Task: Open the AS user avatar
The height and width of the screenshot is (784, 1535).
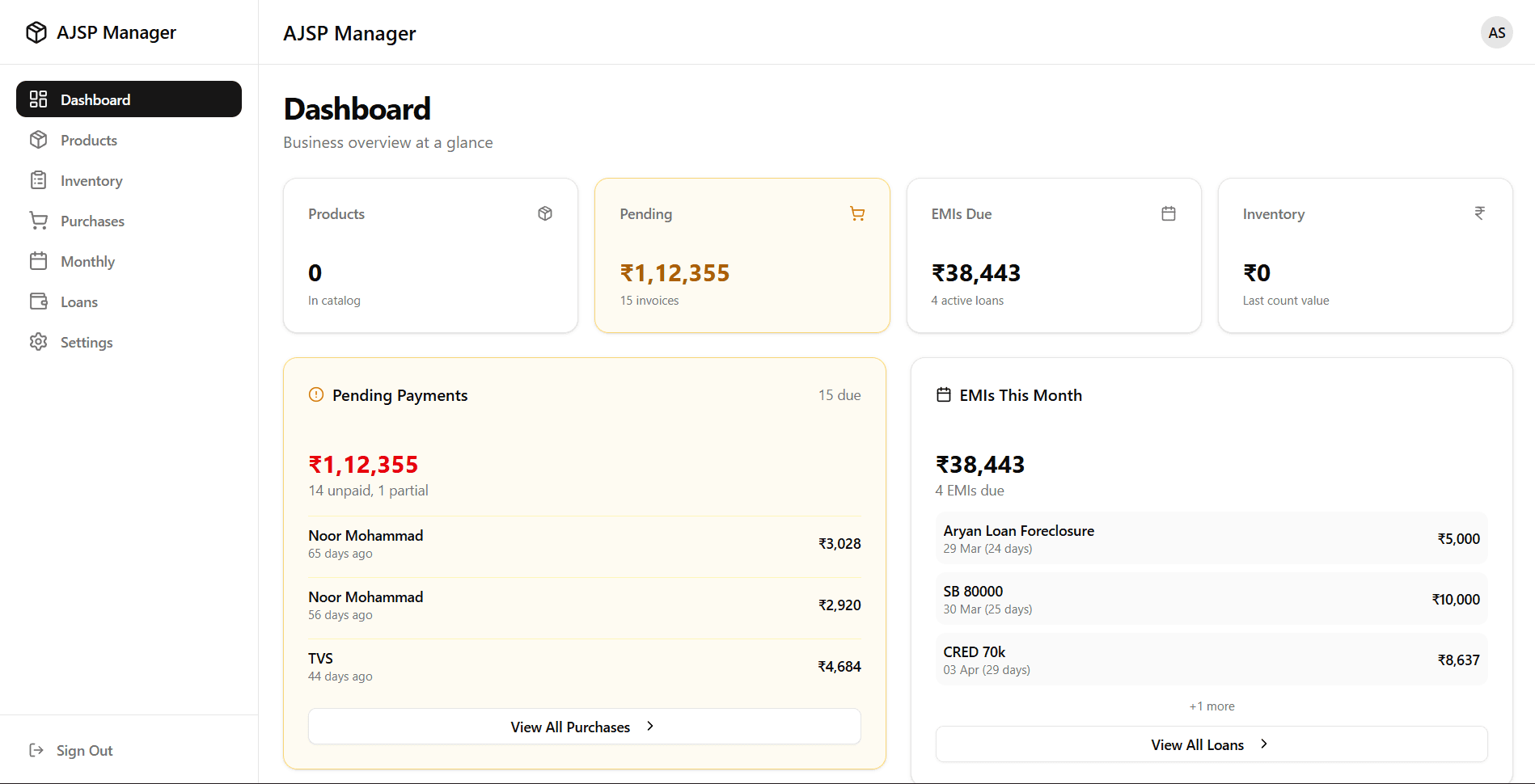Action: pos(1496,33)
